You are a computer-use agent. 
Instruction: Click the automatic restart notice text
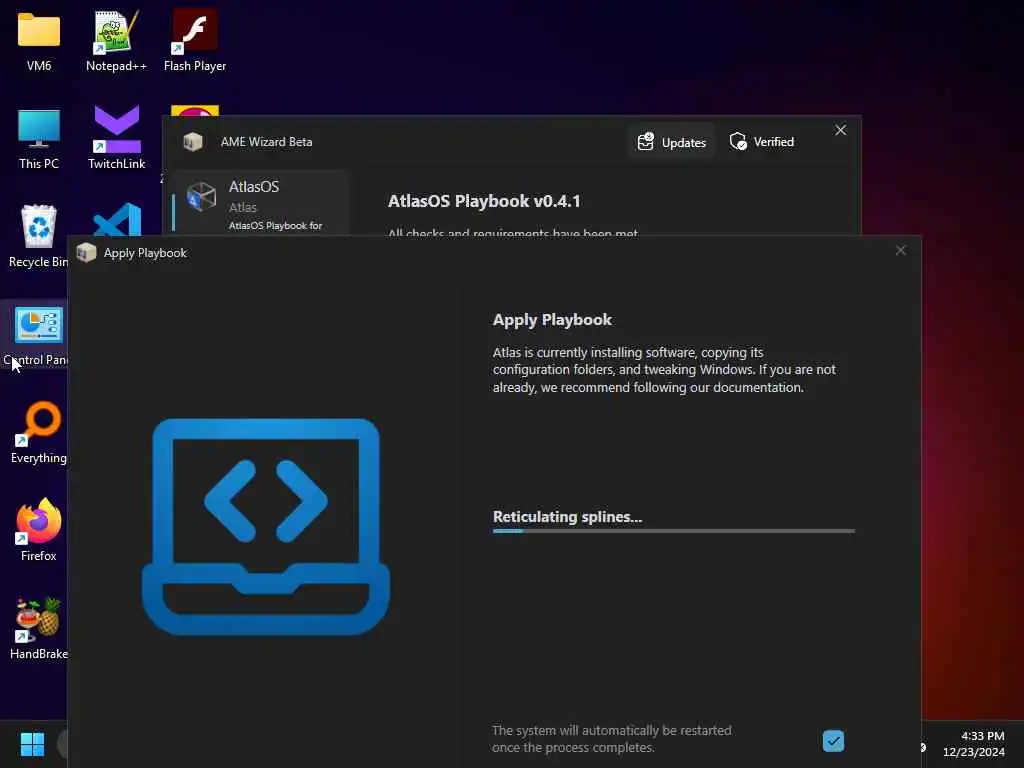pos(612,739)
